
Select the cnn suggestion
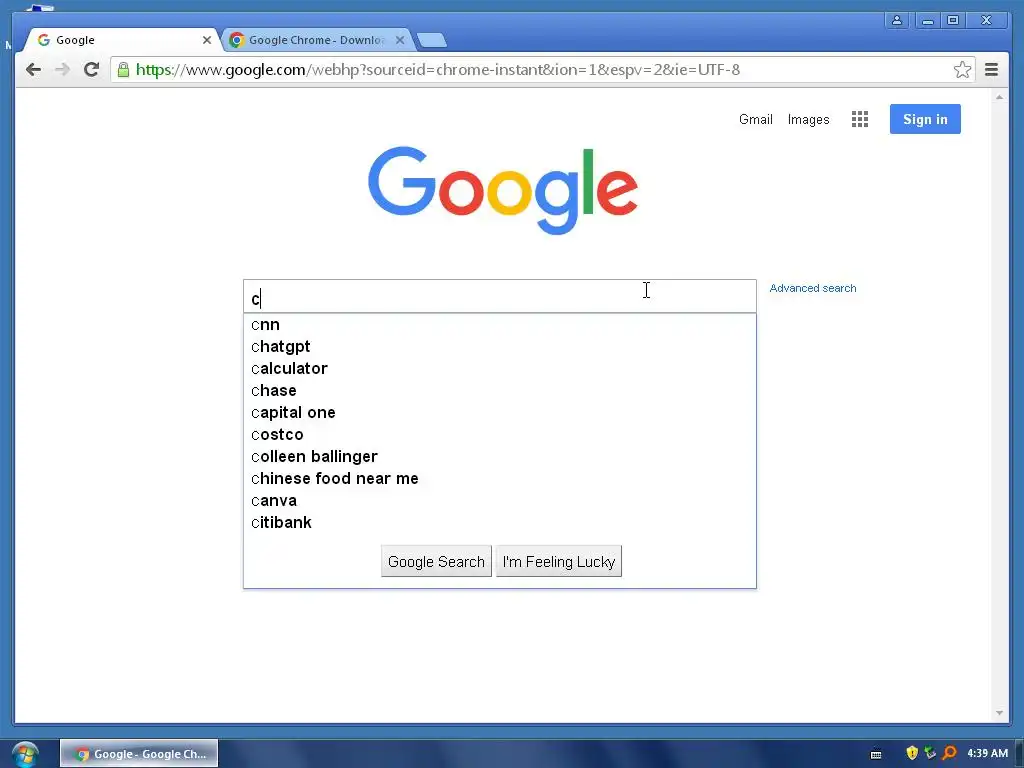[x=500, y=325]
